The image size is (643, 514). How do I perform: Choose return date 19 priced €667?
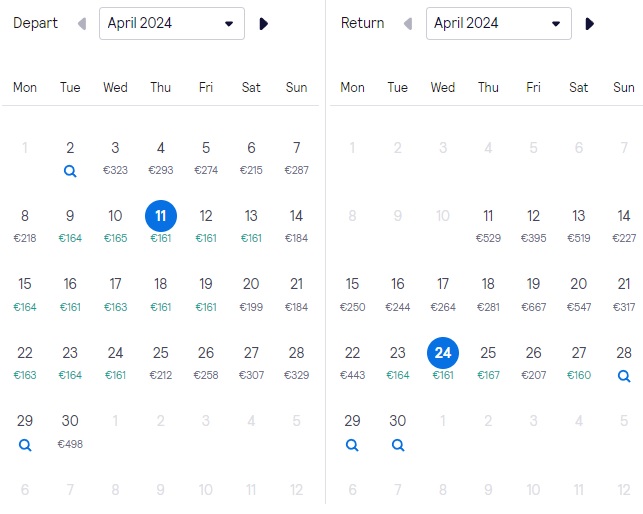pos(533,295)
